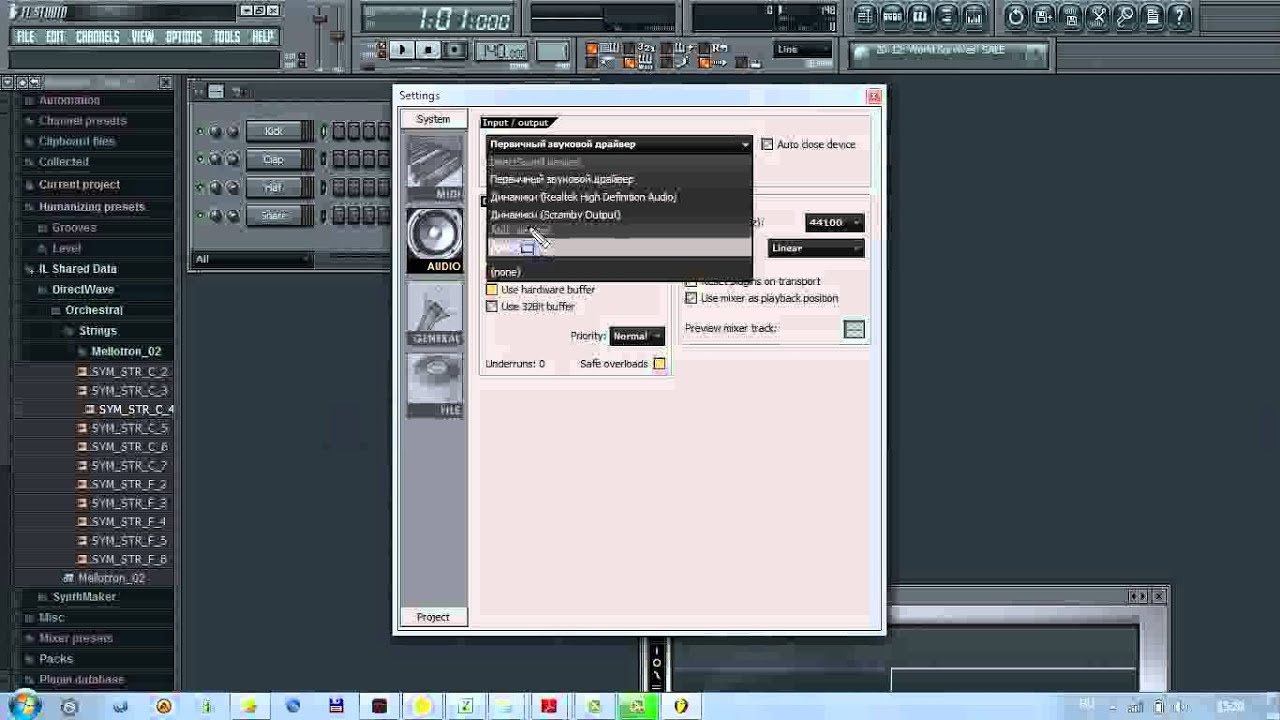Screen dimensions: 1280x720
Task: Switch to the Project tab in Settings
Action: click(x=433, y=617)
